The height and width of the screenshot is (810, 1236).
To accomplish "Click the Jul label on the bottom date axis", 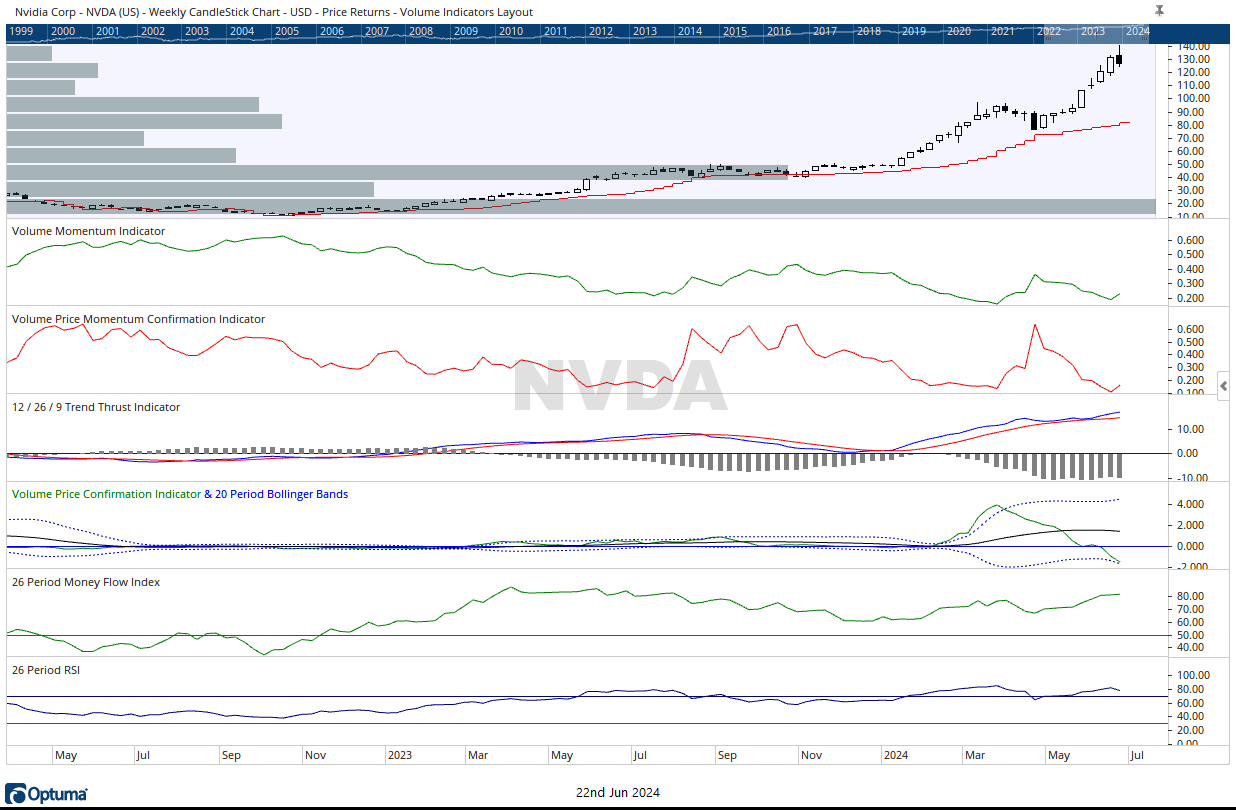I will (x=1137, y=755).
